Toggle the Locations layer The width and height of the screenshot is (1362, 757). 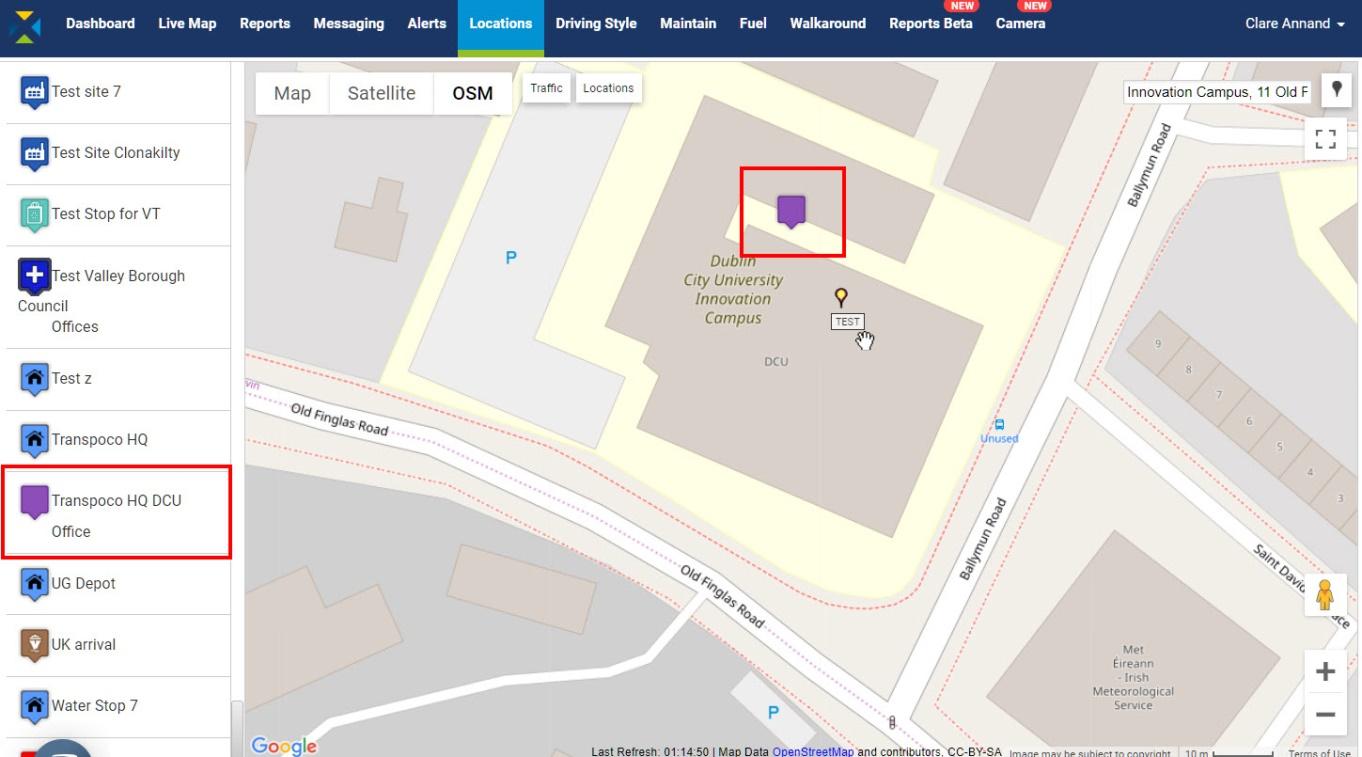coord(608,88)
